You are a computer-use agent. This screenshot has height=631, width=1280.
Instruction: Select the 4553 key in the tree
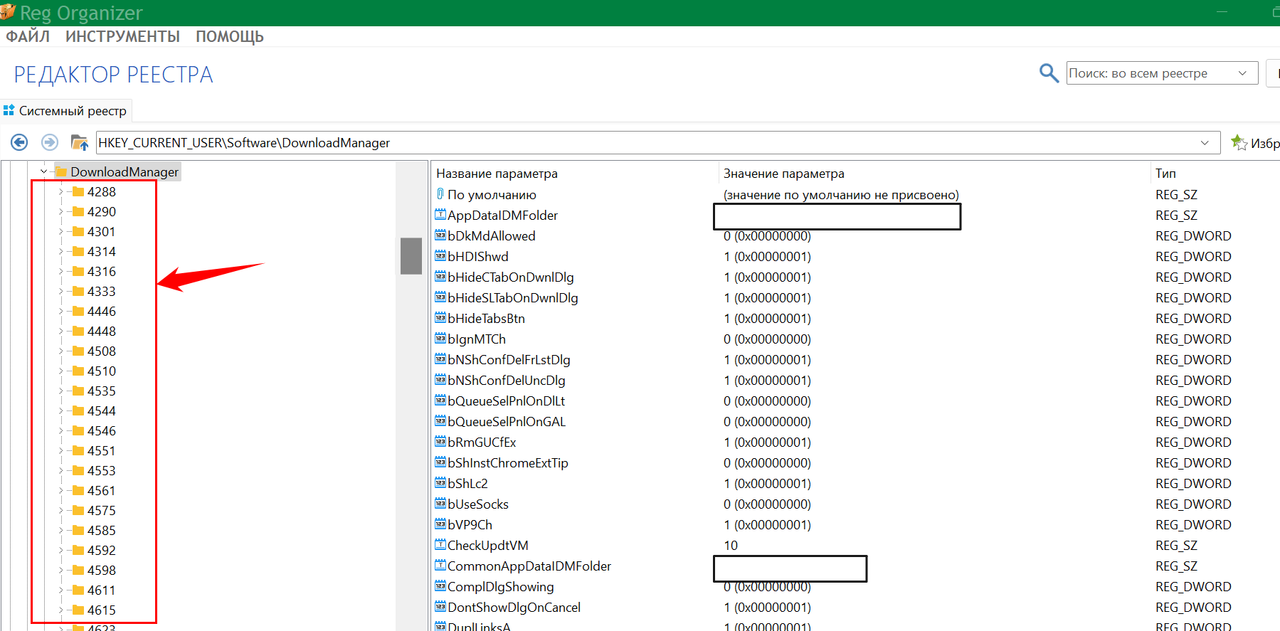tap(101, 471)
